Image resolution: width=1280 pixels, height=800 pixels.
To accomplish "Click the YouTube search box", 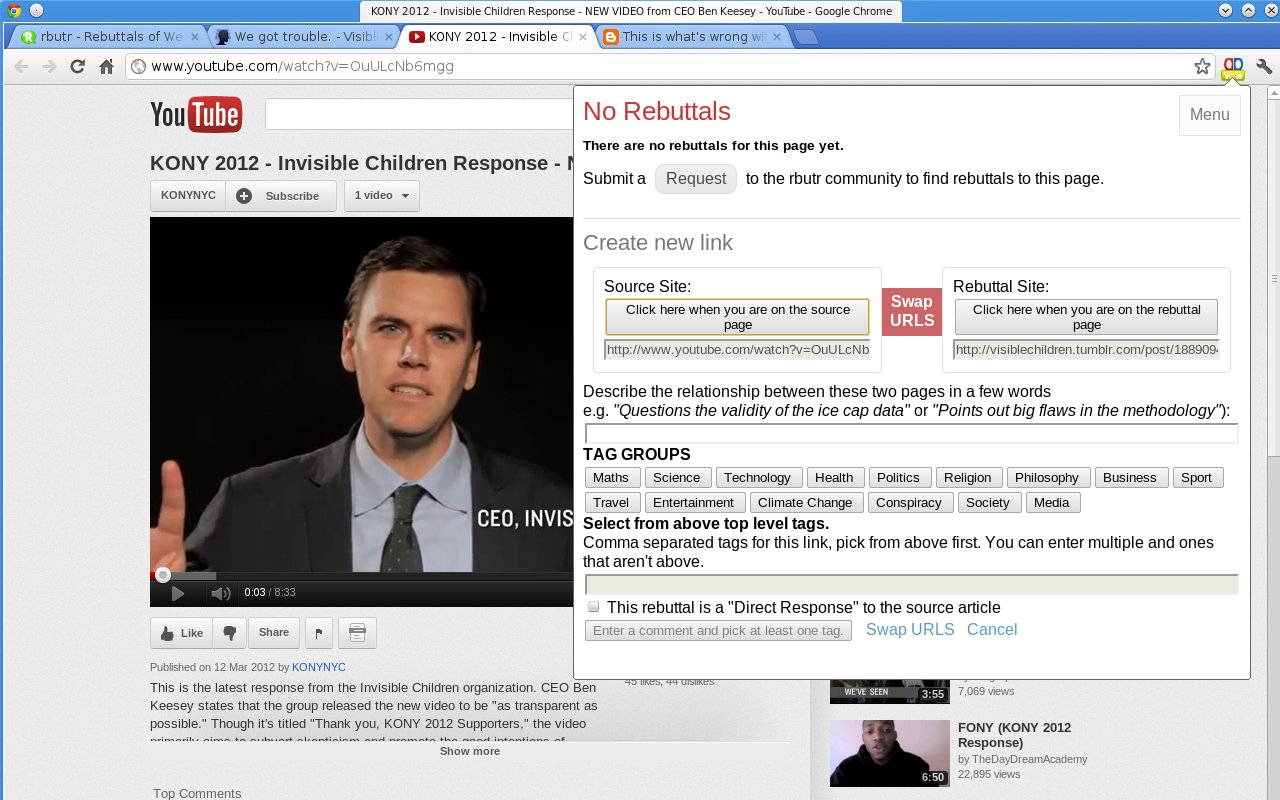I will 419,114.
